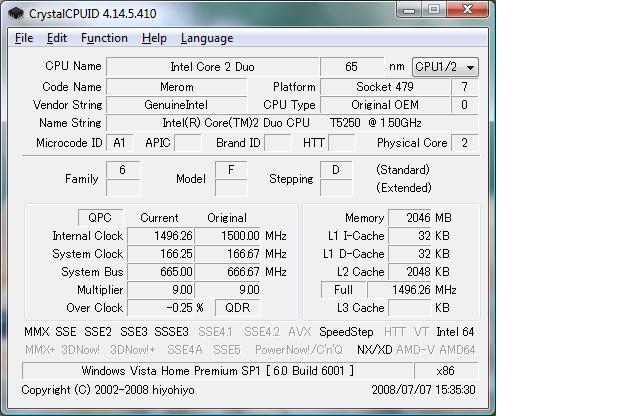The image size is (640, 416).
Task: Click the Name String field with T5250
Action: click(x=292, y=123)
